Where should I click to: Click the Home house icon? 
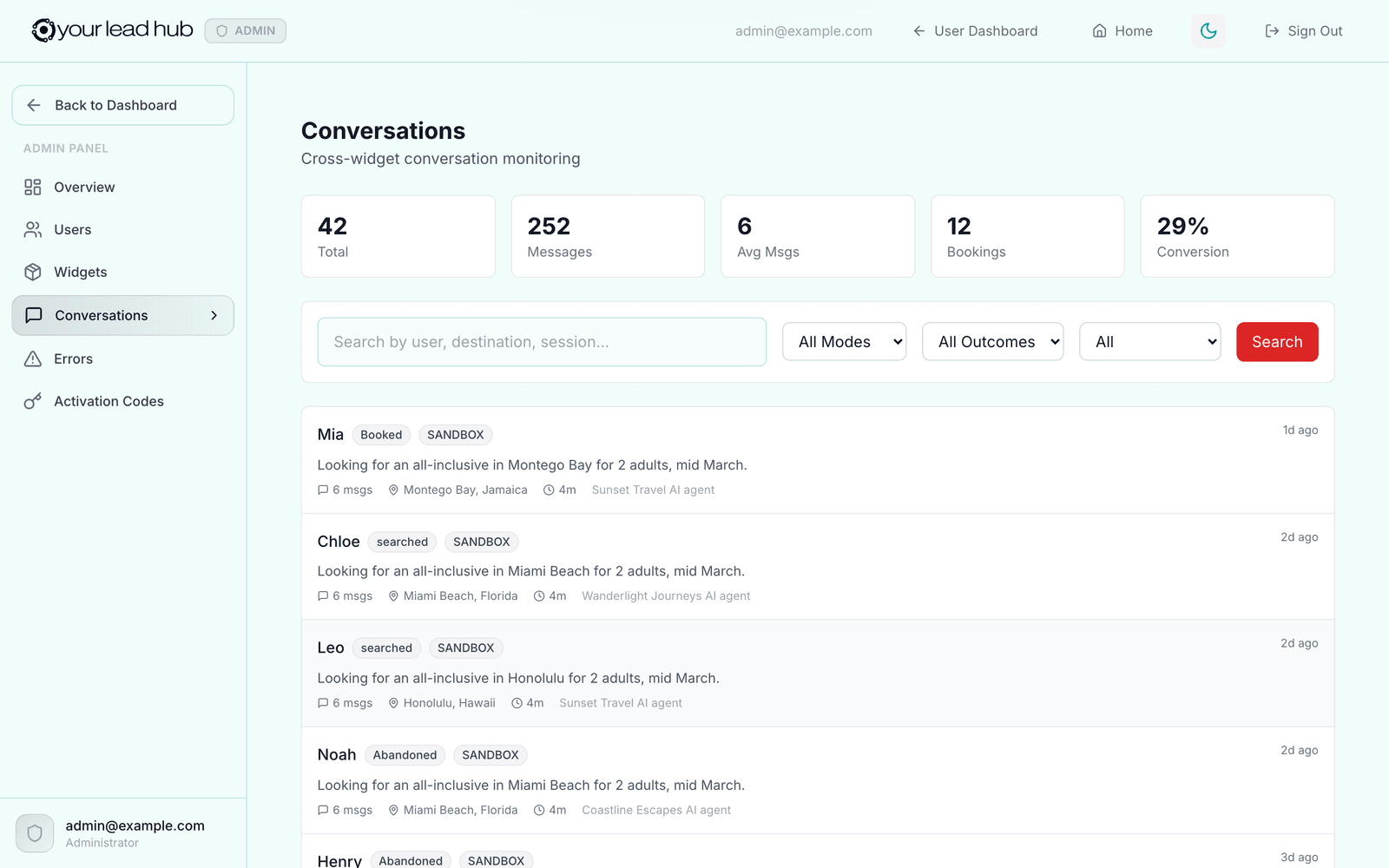click(1099, 31)
